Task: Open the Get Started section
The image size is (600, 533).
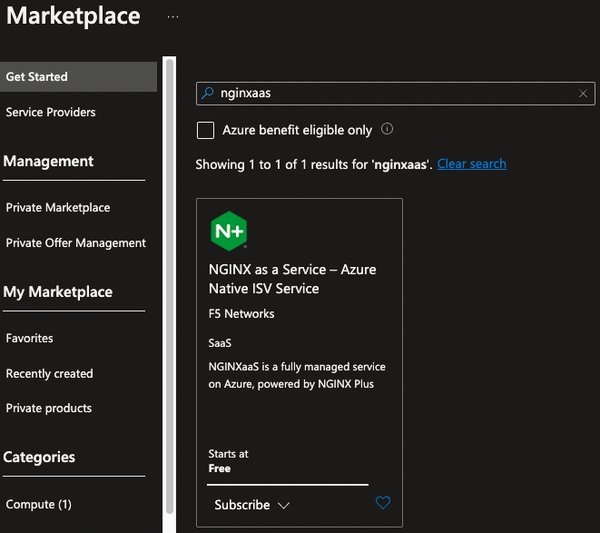Action: tap(37, 76)
